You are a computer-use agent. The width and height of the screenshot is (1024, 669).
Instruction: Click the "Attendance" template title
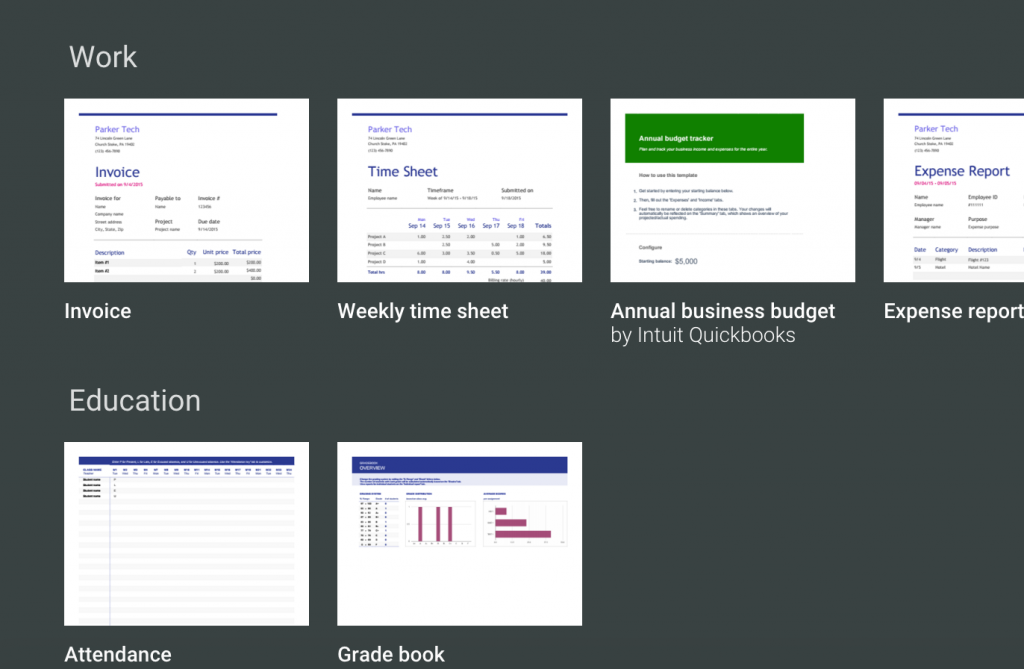tap(118, 655)
